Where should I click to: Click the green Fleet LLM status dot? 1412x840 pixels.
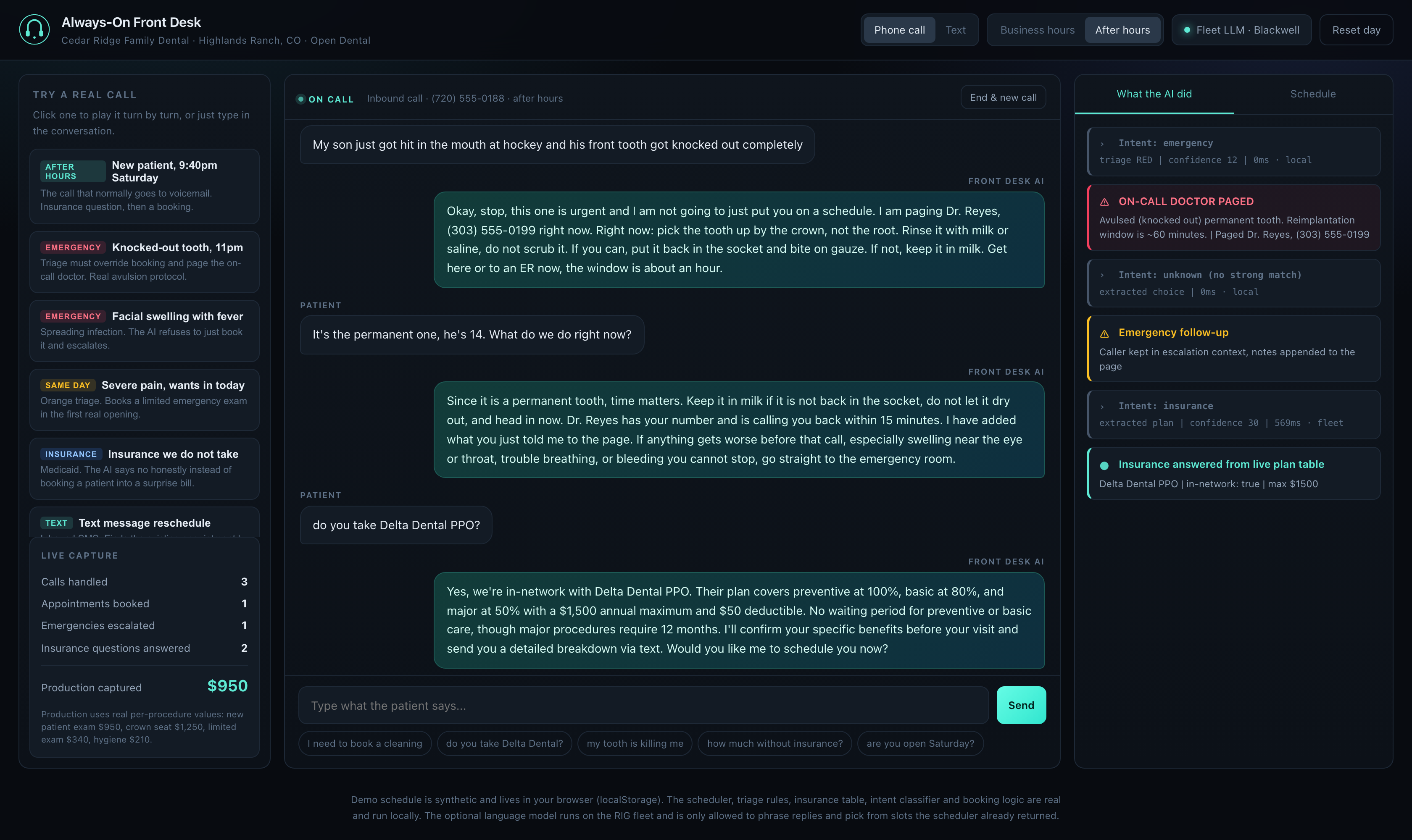tap(1187, 30)
